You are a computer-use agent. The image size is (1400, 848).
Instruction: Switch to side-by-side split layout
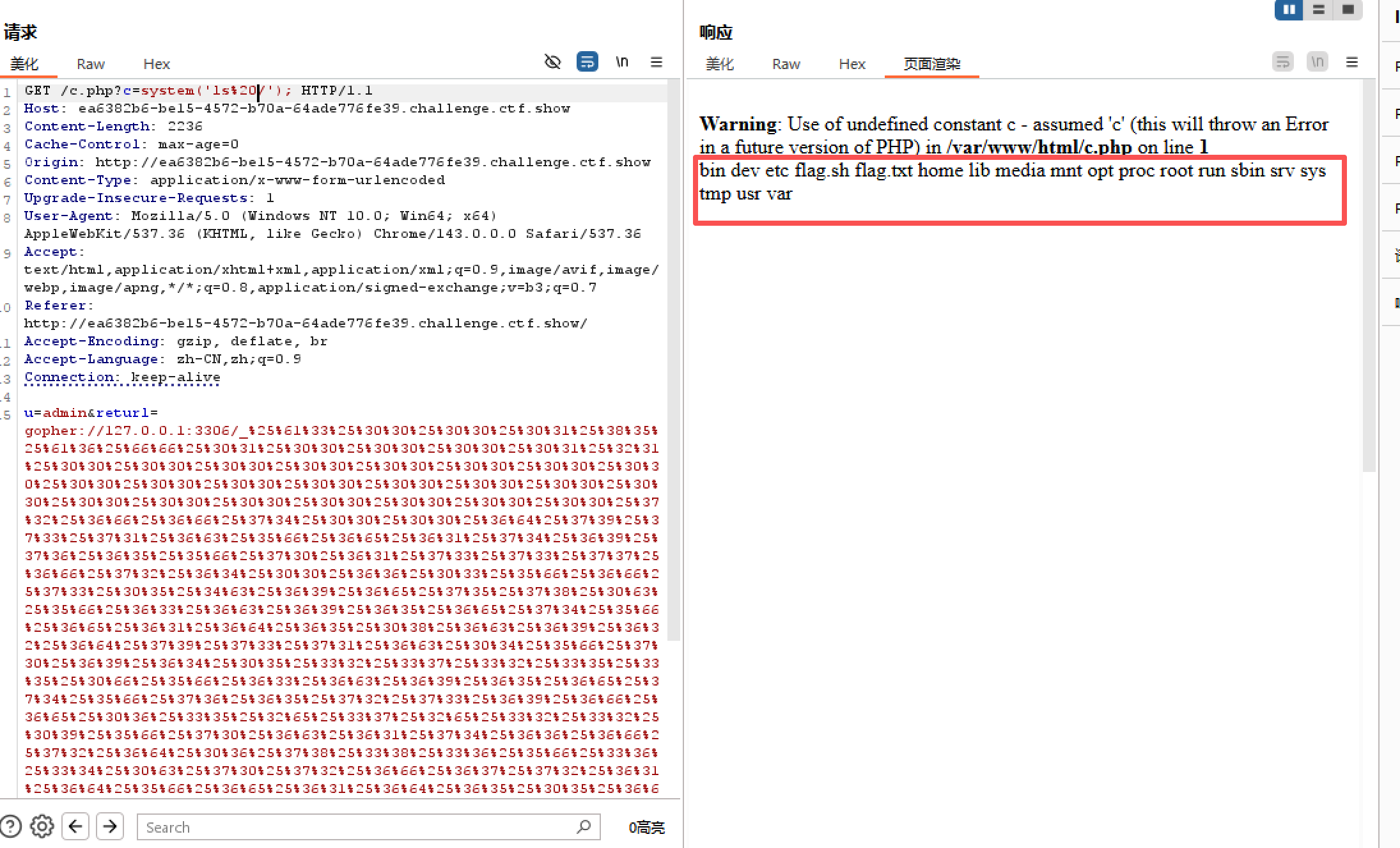point(1289,10)
